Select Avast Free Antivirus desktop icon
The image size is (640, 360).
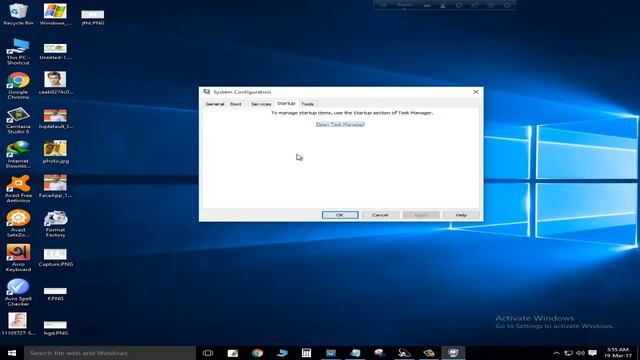tap(18, 189)
